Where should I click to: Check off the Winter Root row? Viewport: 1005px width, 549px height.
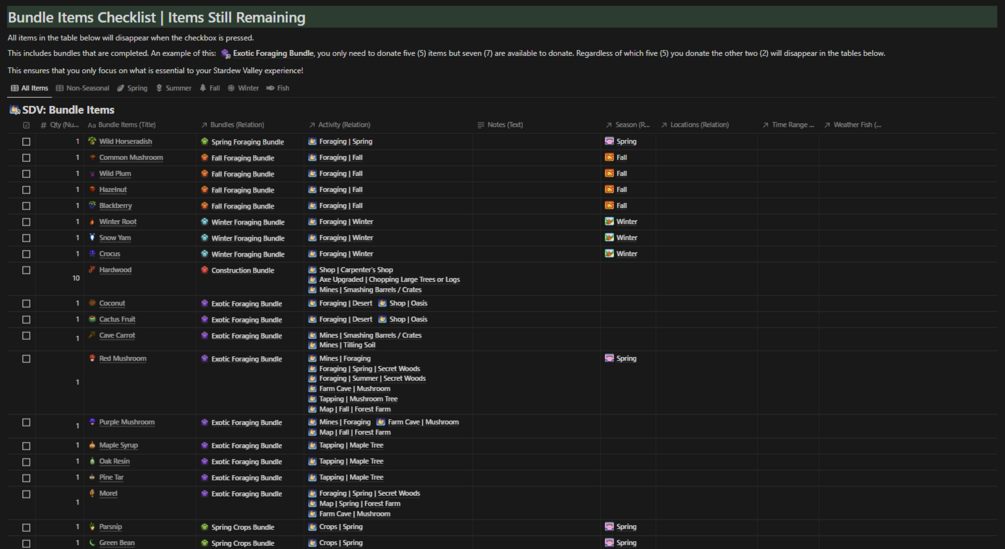26,222
